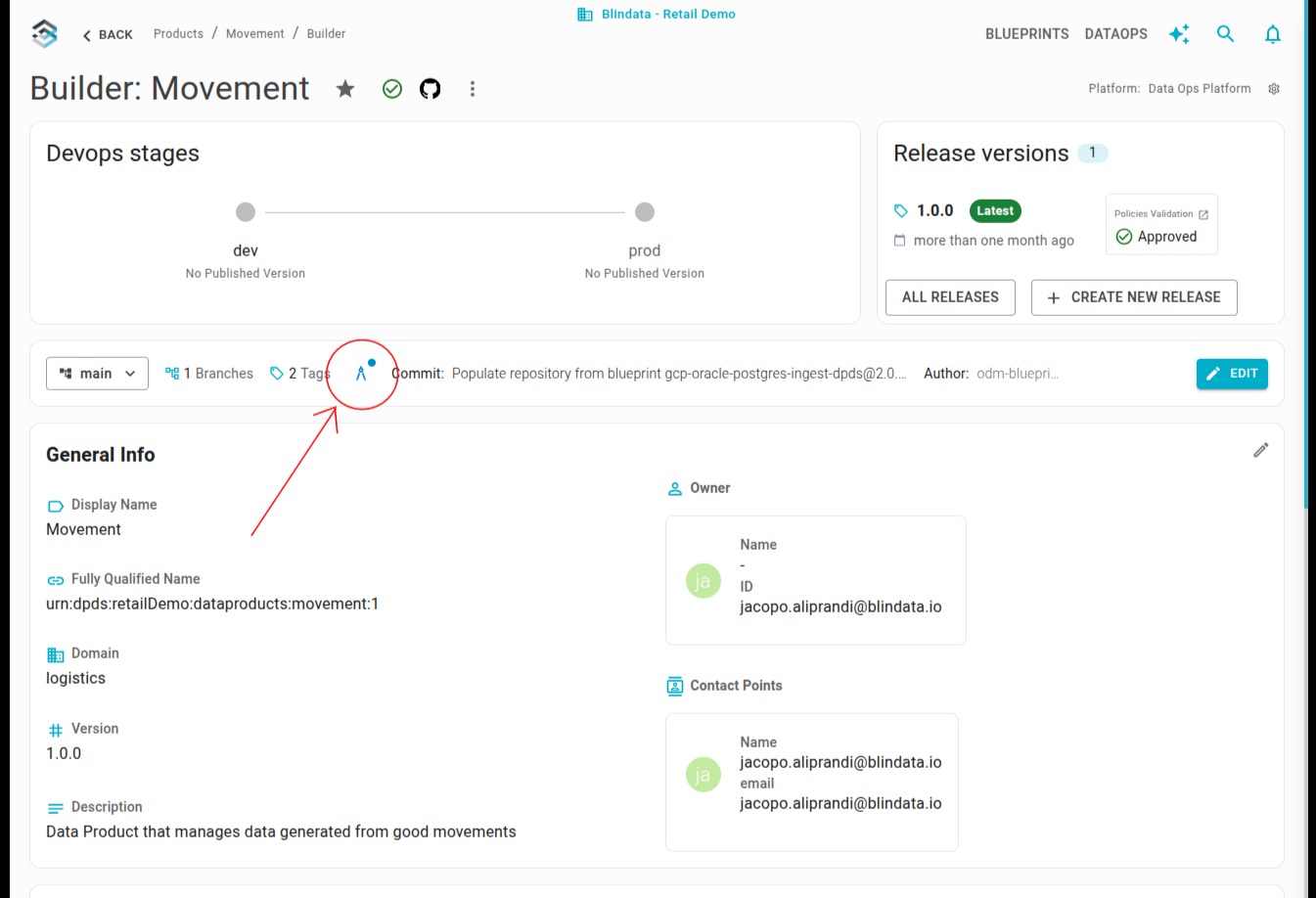Open the main branch dropdown

[x=97, y=374]
